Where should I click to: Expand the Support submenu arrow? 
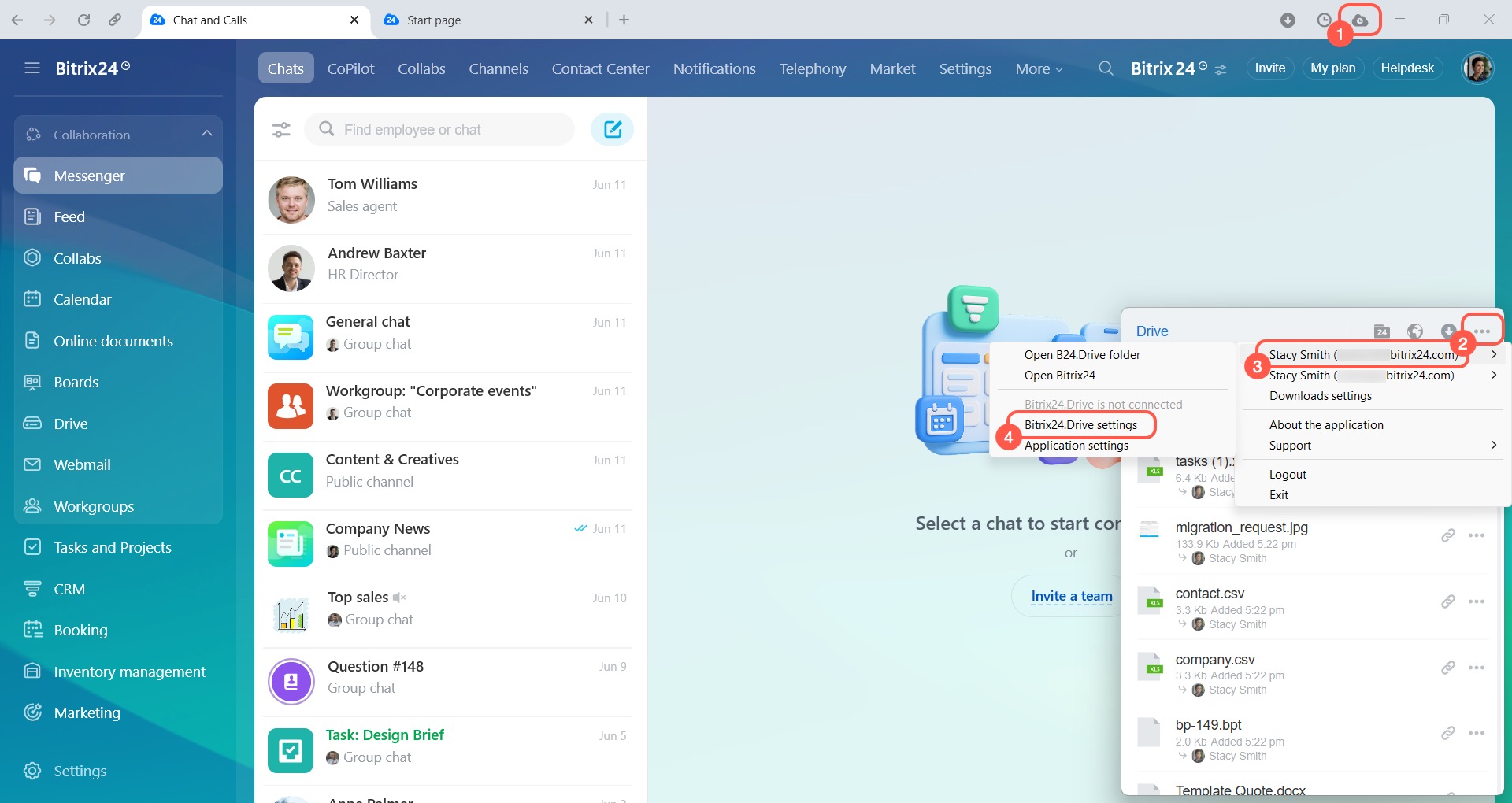(x=1493, y=446)
